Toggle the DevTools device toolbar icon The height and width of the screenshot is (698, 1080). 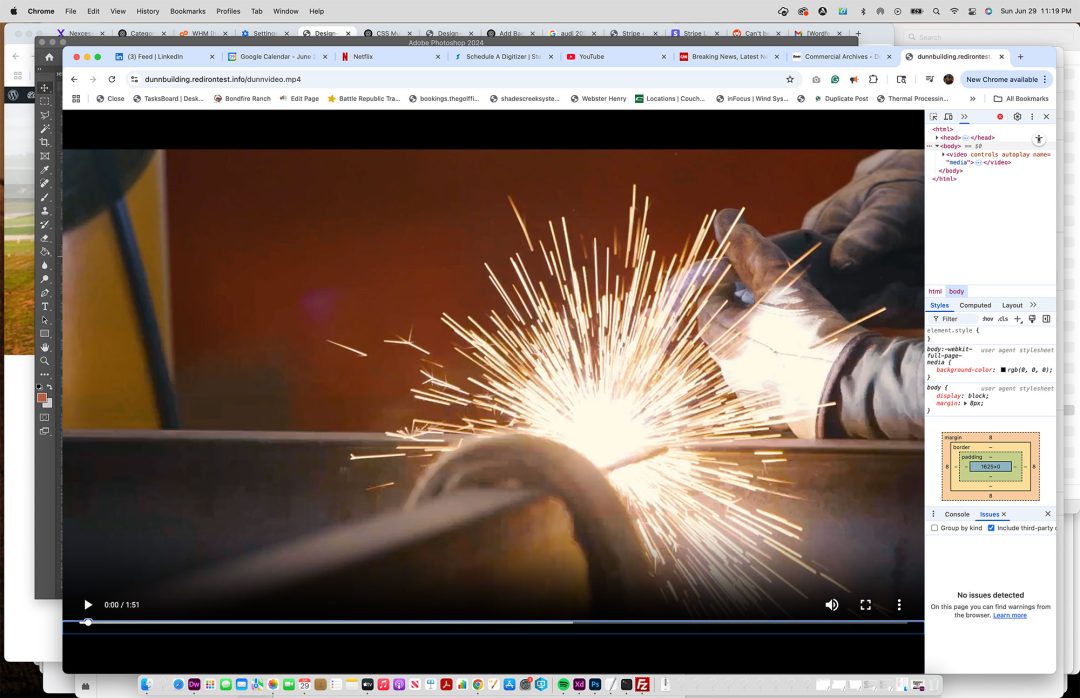click(x=948, y=117)
